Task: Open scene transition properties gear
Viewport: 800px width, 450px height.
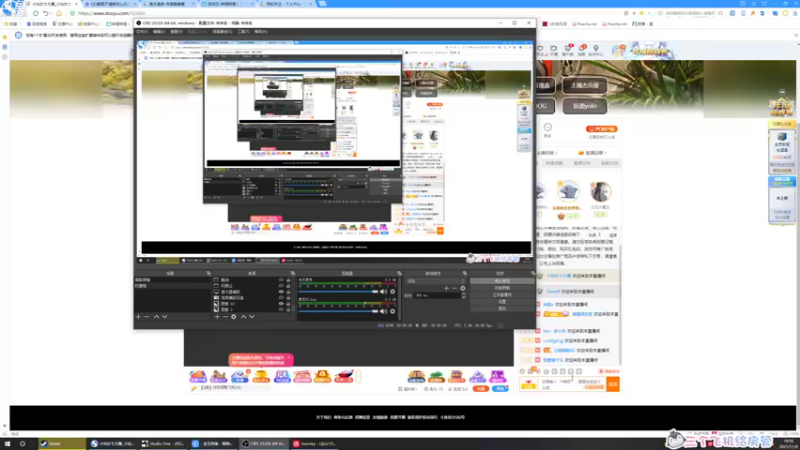Action: pyautogui.click(x=463, y=288)
